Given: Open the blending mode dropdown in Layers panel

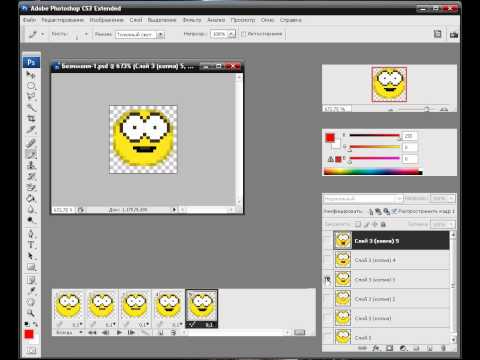Looking at the screenshot, I should (x=363, y=199).
